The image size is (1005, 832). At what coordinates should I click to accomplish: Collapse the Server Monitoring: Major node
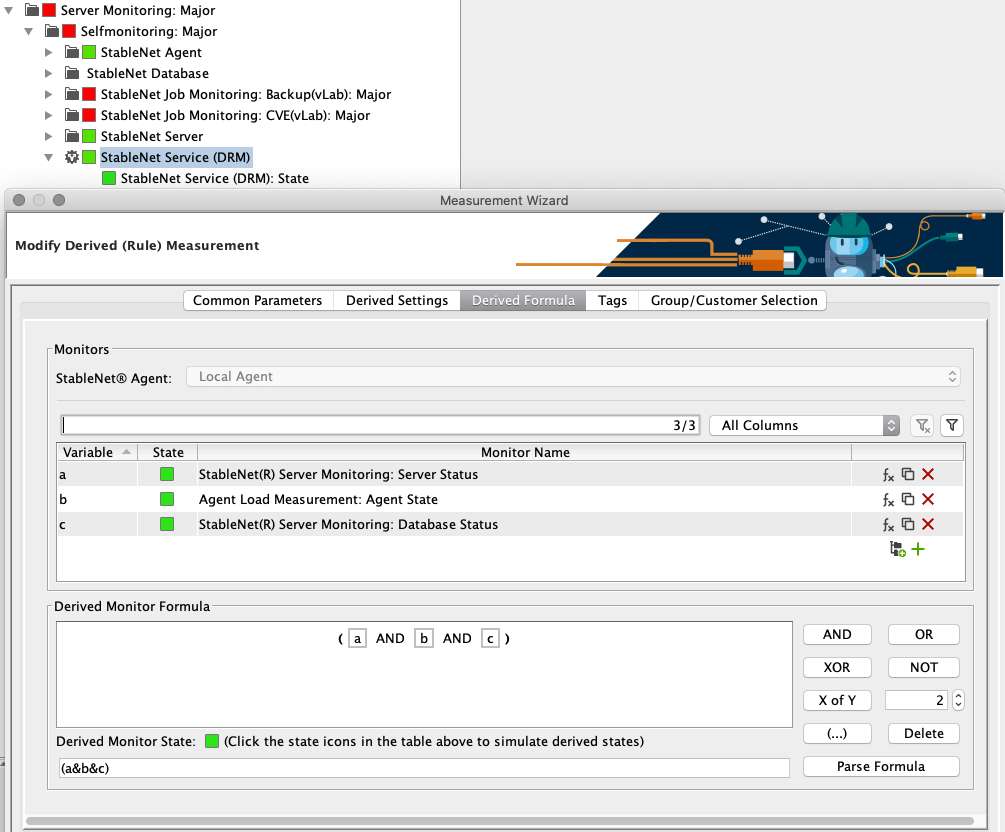[x=9, y=11]
